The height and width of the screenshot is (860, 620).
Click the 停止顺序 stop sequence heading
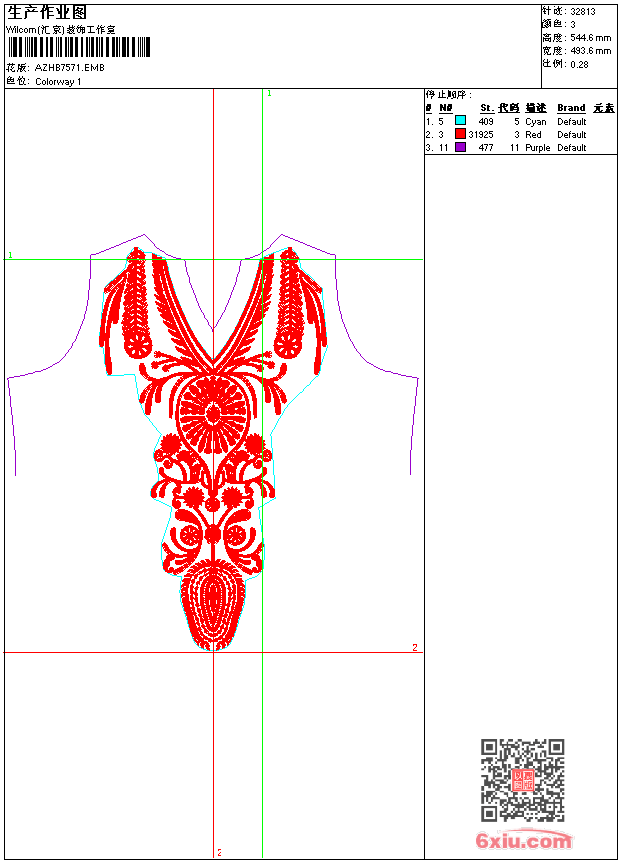coord(448,95)
